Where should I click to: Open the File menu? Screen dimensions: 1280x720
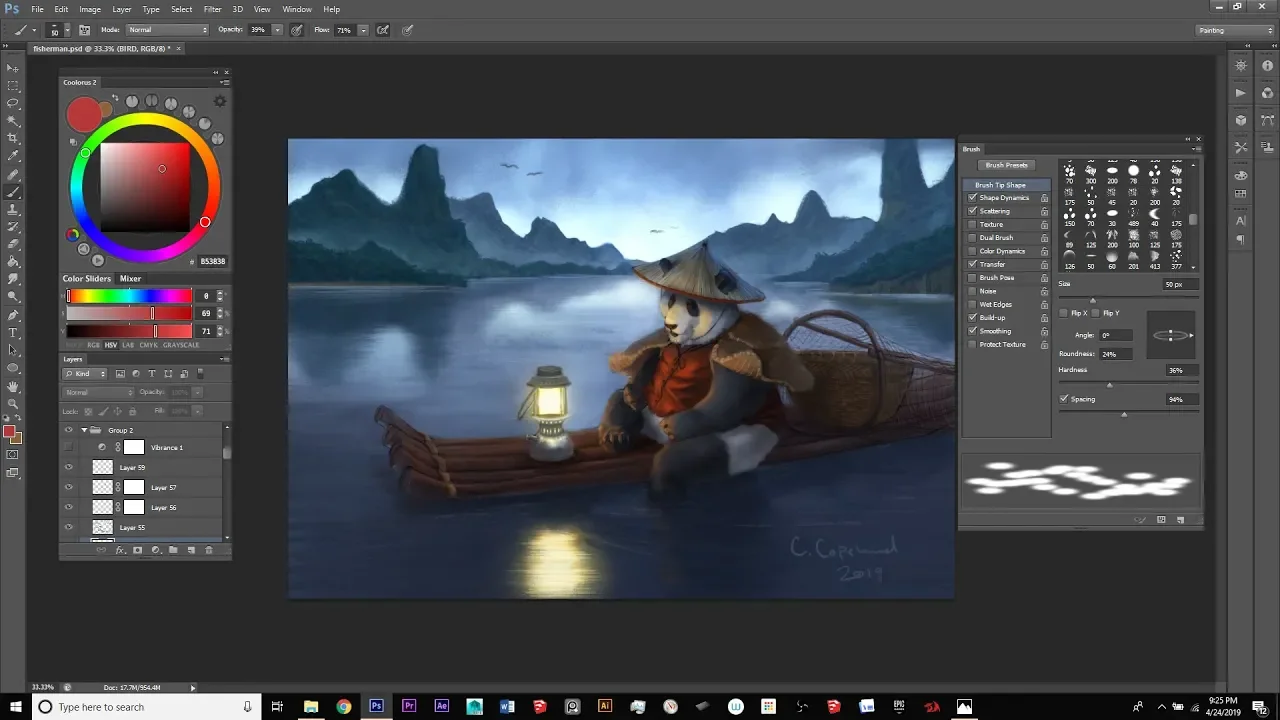pos(37,9)
